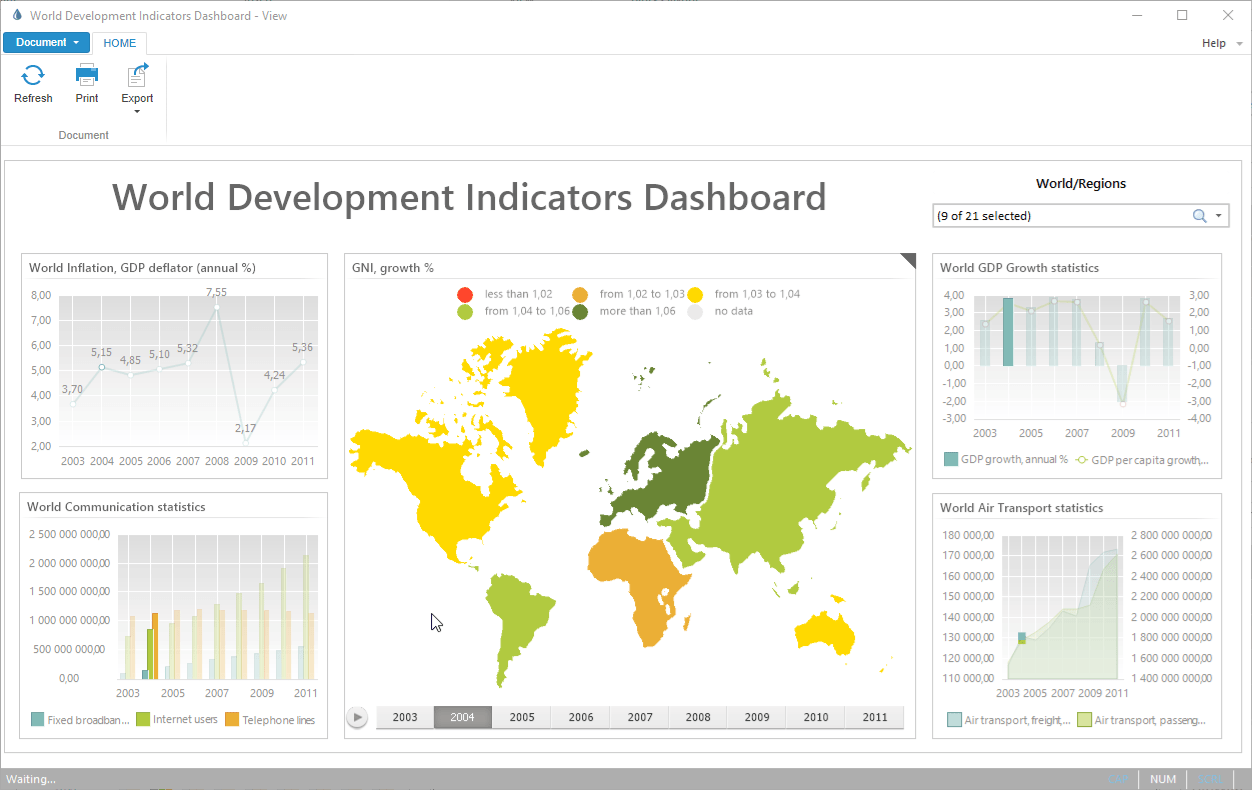
Task: Toggle GDP growth, annual % legend series
Action: click(1006, 460)
